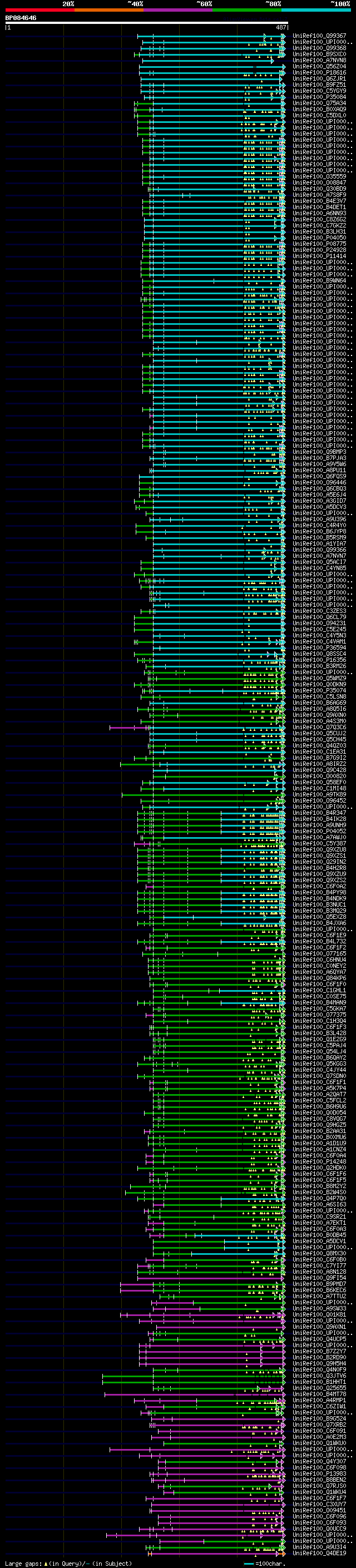Click the red 20% identity legend bar

(40, 10)
